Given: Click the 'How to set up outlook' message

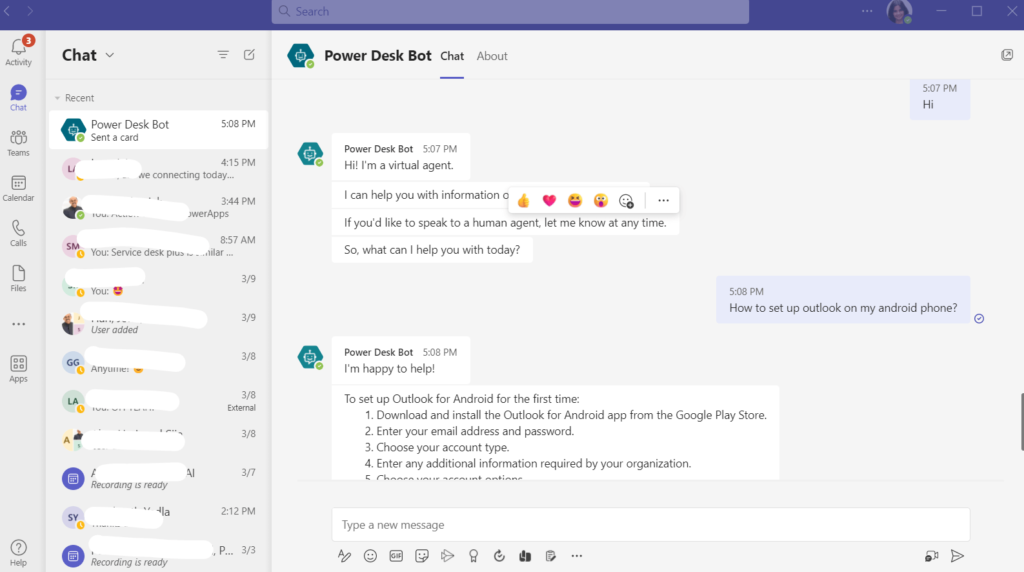Looking at the screenshot, I should coord(842,300).
